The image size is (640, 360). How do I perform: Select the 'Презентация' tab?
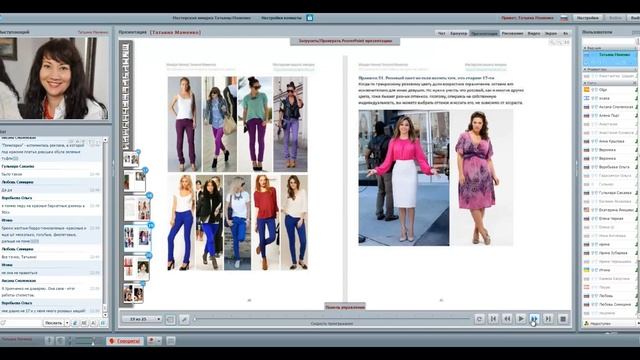pyautogui.click(x=484, y=33)
